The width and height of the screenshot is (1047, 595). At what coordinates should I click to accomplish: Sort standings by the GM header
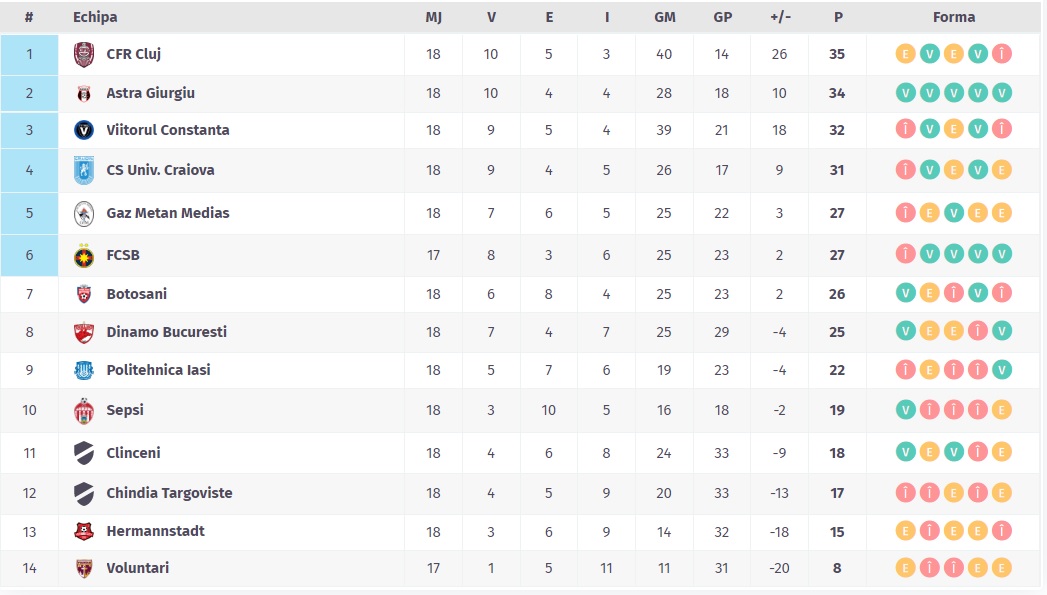pos(664,17)
